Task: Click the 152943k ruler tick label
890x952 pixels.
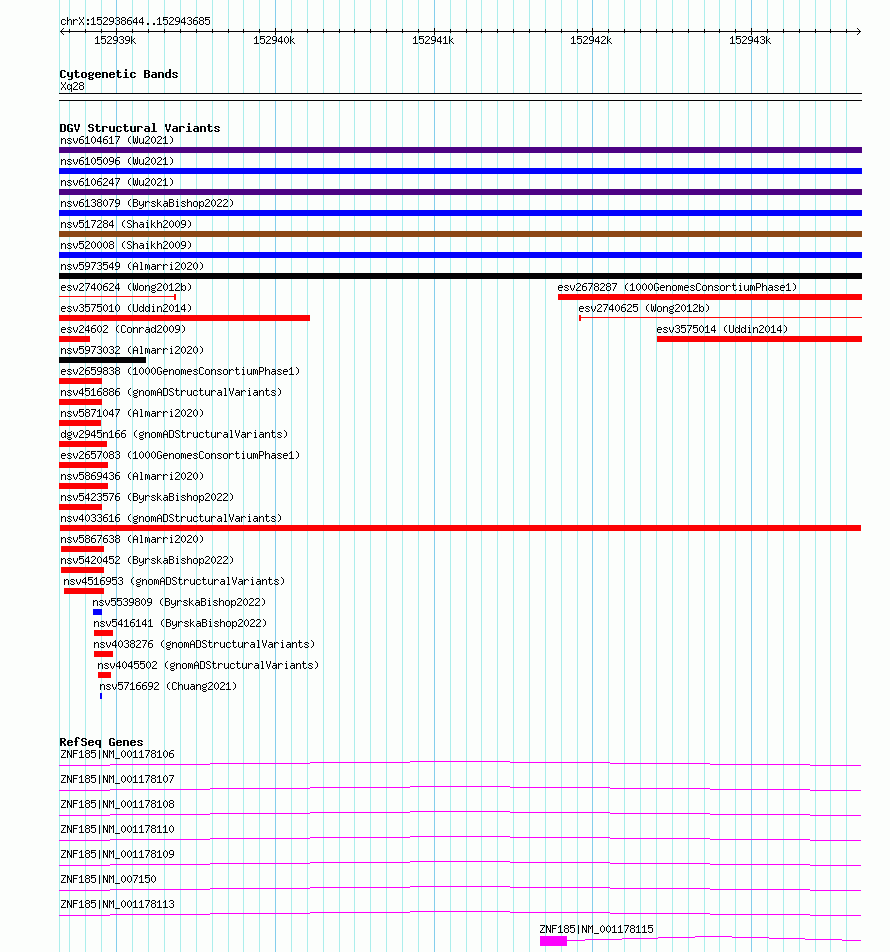Action: [750, 41]
